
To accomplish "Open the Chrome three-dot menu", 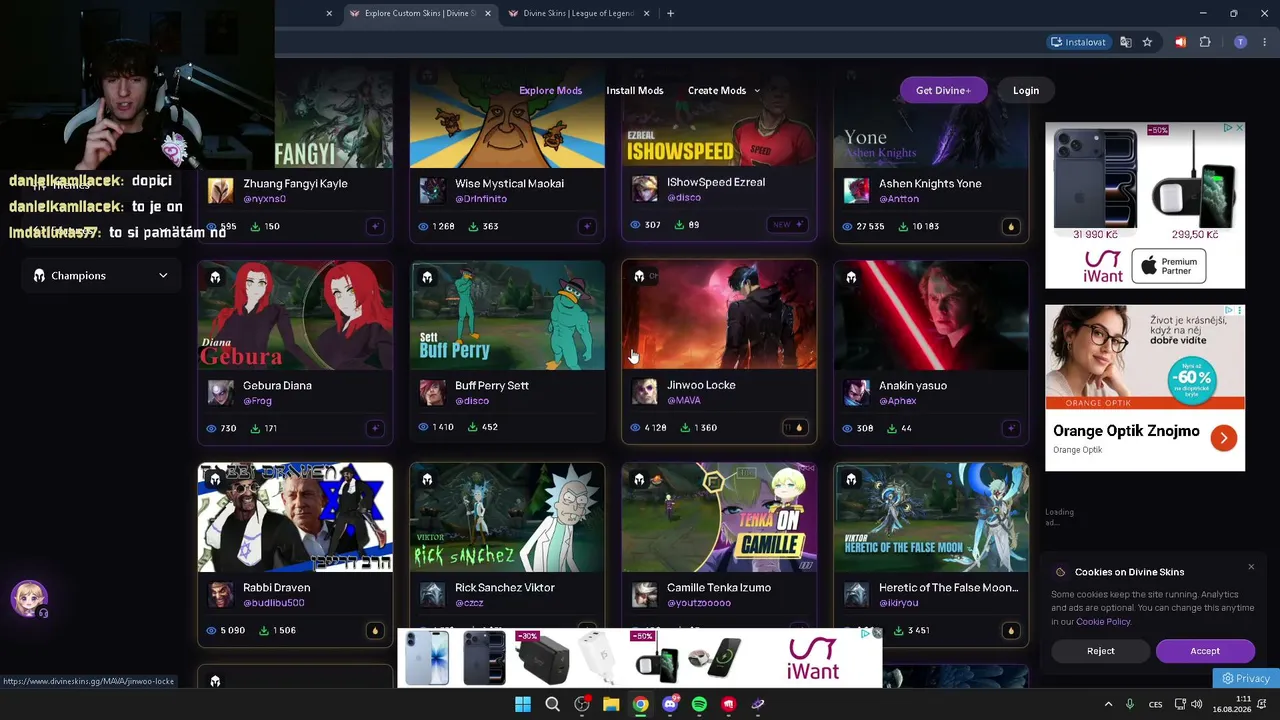I will (1265, 42).
